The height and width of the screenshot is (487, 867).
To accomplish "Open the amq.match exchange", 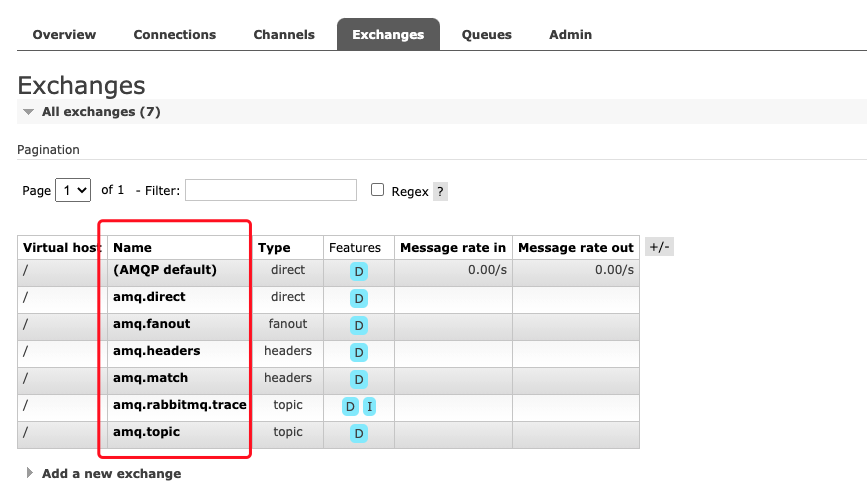I will (x=150, y=378).
